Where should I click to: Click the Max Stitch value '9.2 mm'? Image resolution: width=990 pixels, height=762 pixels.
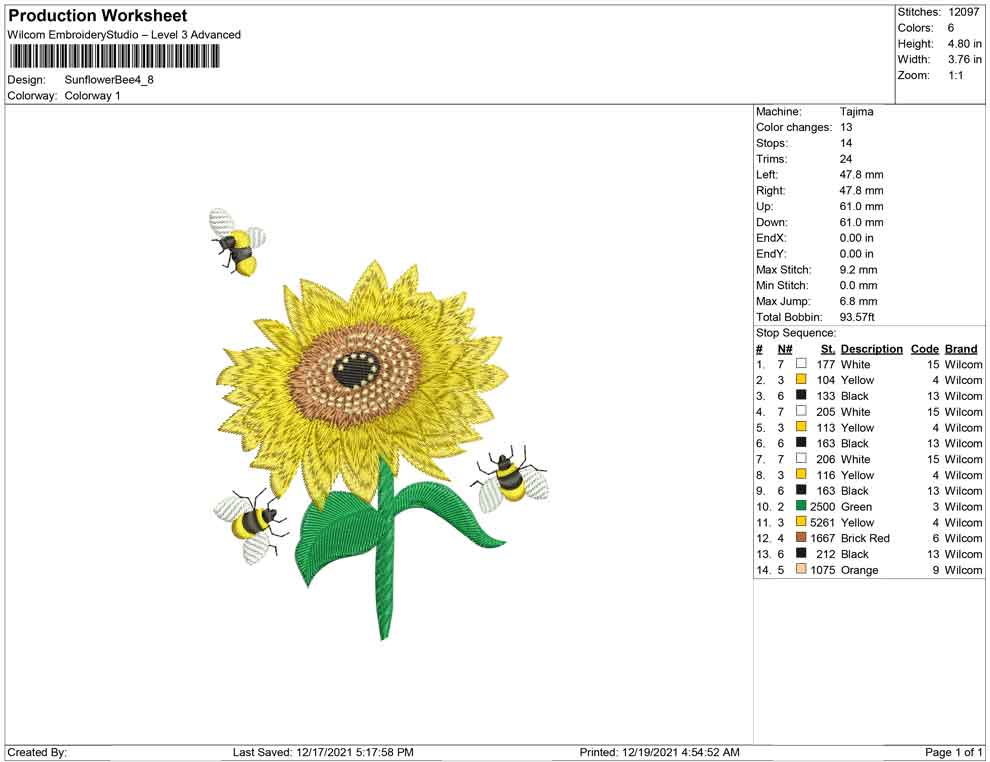[x=858, y=270]
